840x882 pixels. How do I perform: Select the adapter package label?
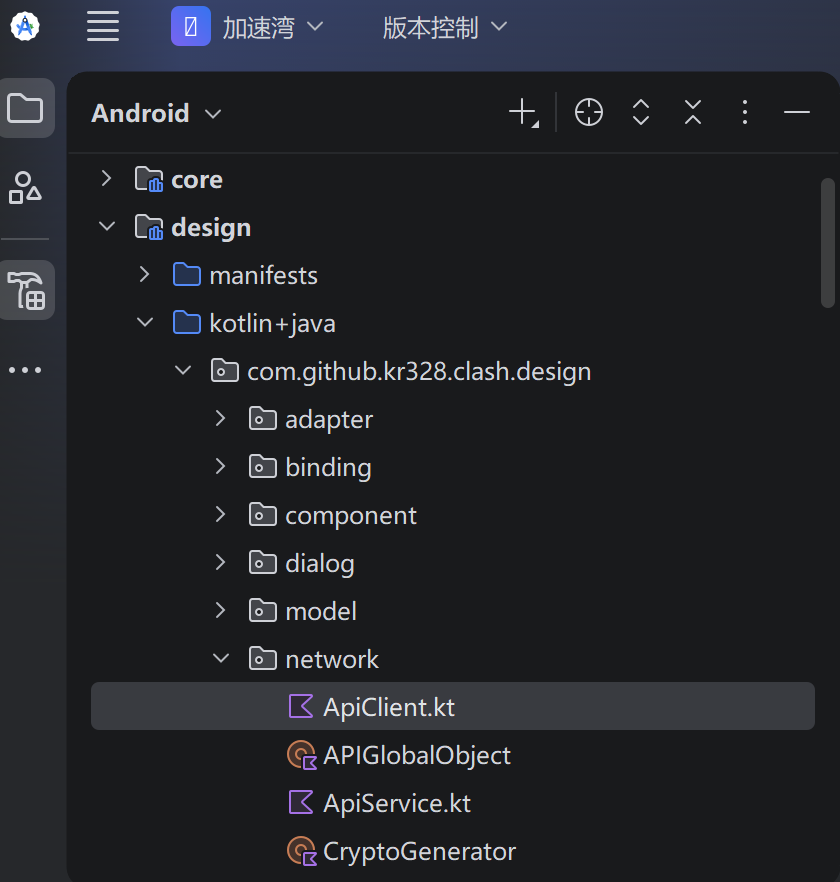[329, 420]
